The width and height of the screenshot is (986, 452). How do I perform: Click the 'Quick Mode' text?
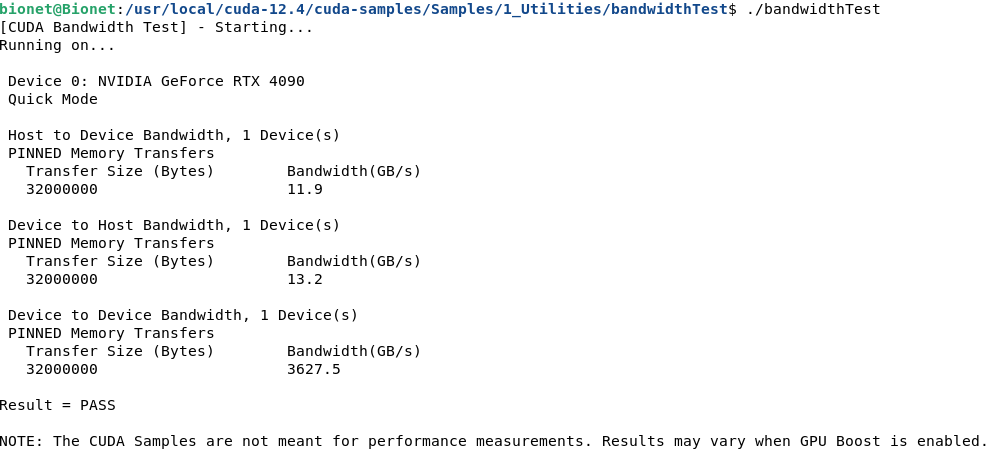(53, 99)
